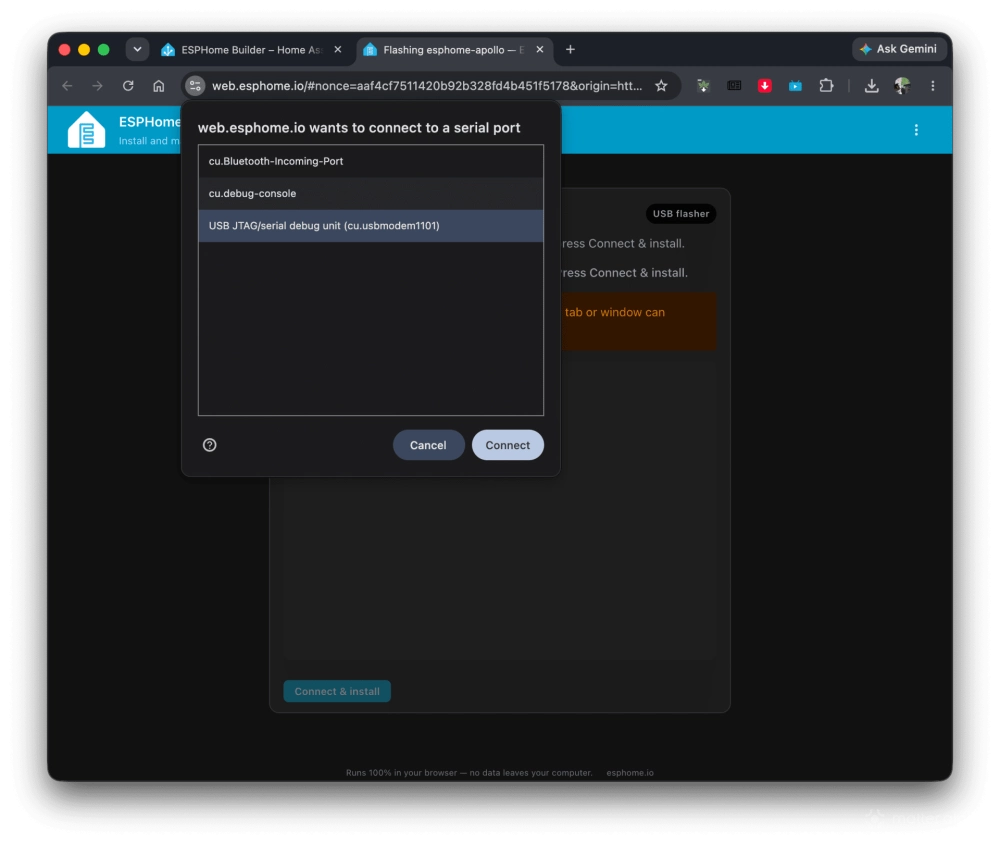Close the browser window with red button
Screen dimensions: 1000x844
pos(64,50)
